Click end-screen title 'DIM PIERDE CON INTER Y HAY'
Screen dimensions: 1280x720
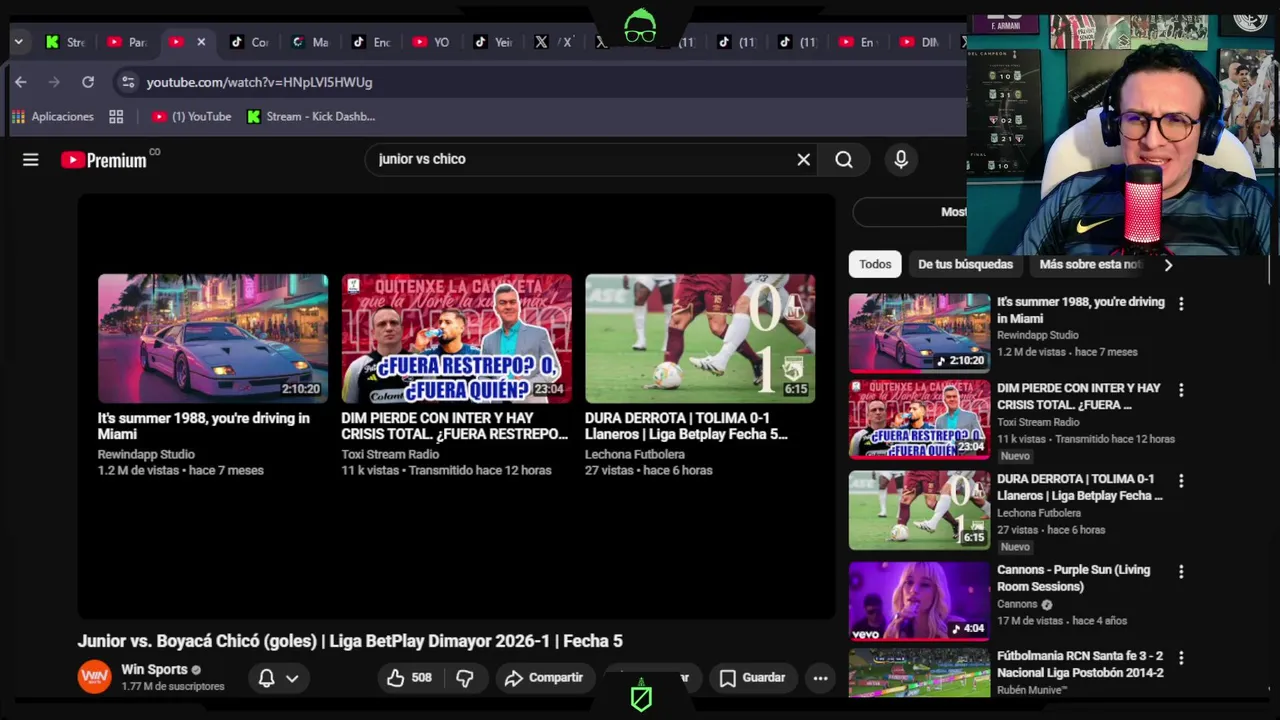click(x=454, y=426)
